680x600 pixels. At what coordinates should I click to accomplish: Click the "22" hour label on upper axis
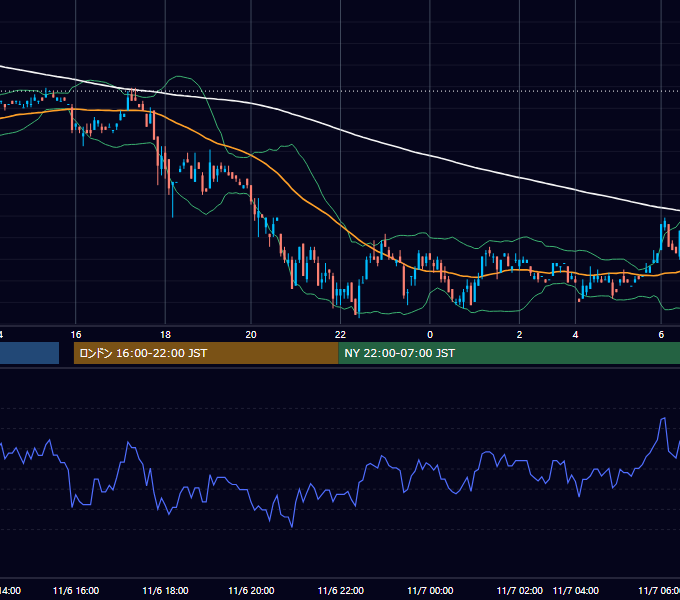pyautogui.click(x=340, y=335)
